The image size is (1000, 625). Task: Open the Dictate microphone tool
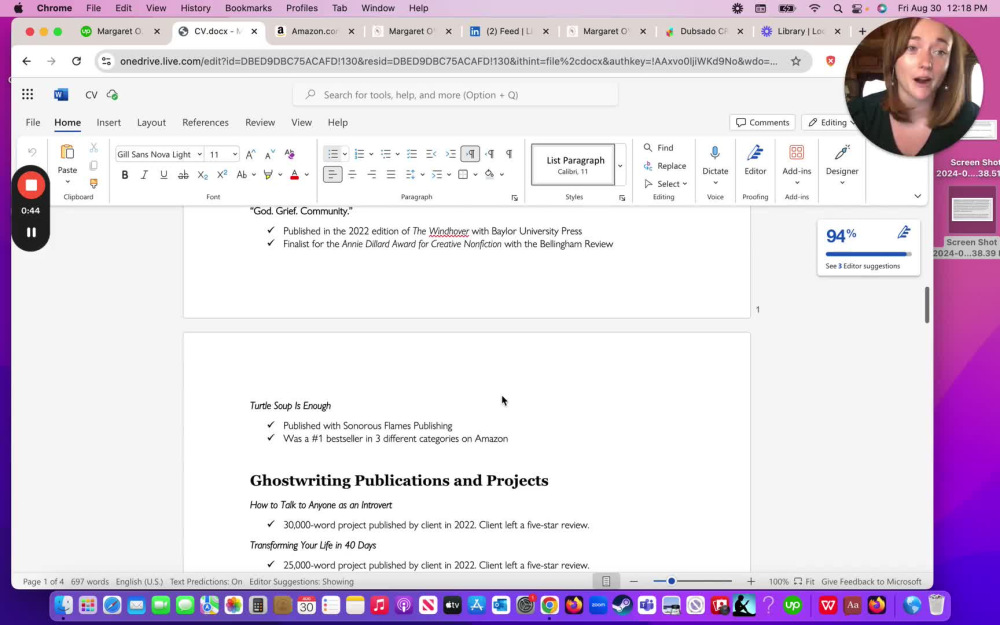[715, 165]
